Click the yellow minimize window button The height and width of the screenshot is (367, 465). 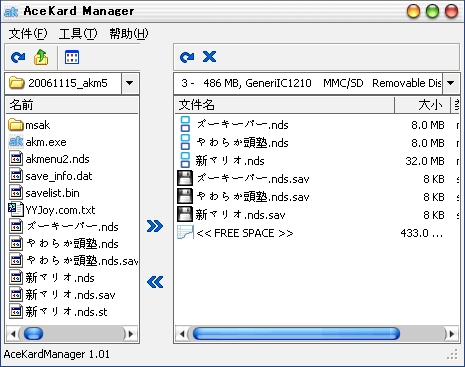pyautogui.click(x=413, y=11)
